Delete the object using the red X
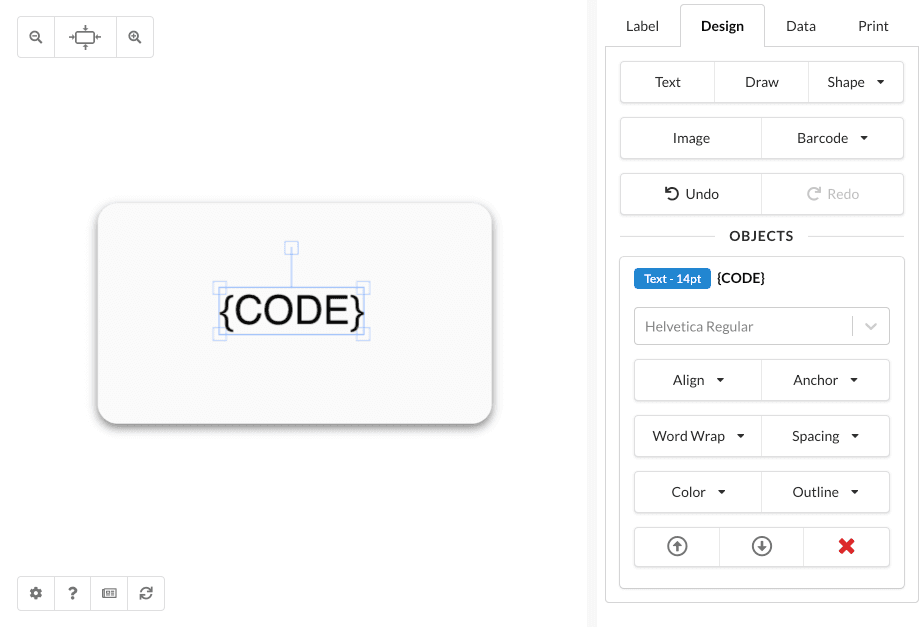923x627 pixels. tap(846, 546)
